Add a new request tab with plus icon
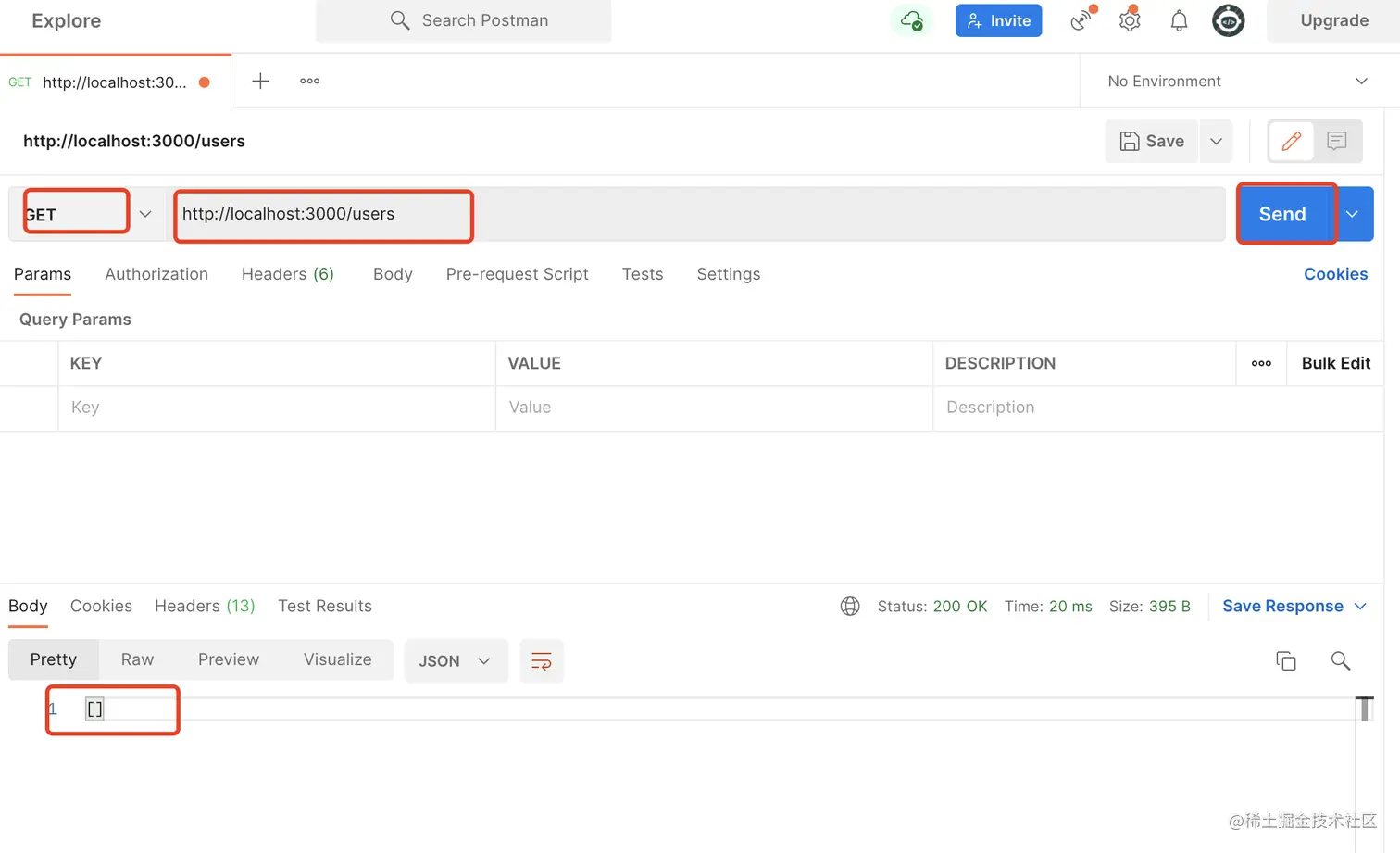Image resolution: width=1400 pixels, height=853 pixels. (x=261, y=81)
